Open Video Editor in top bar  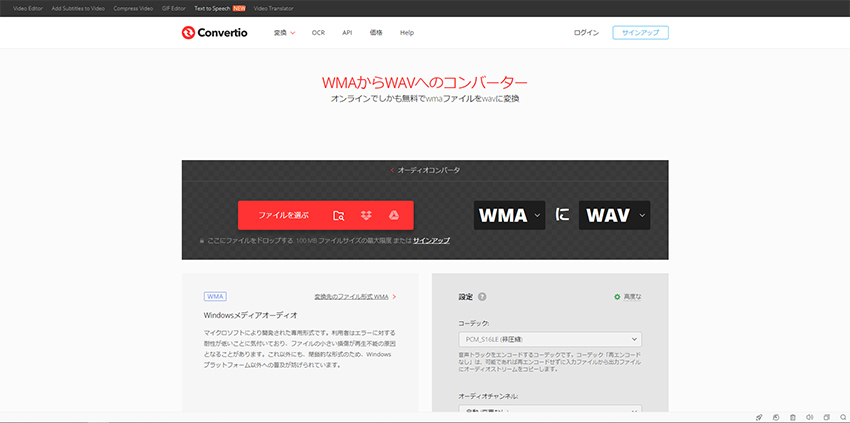tap(27, 9)
